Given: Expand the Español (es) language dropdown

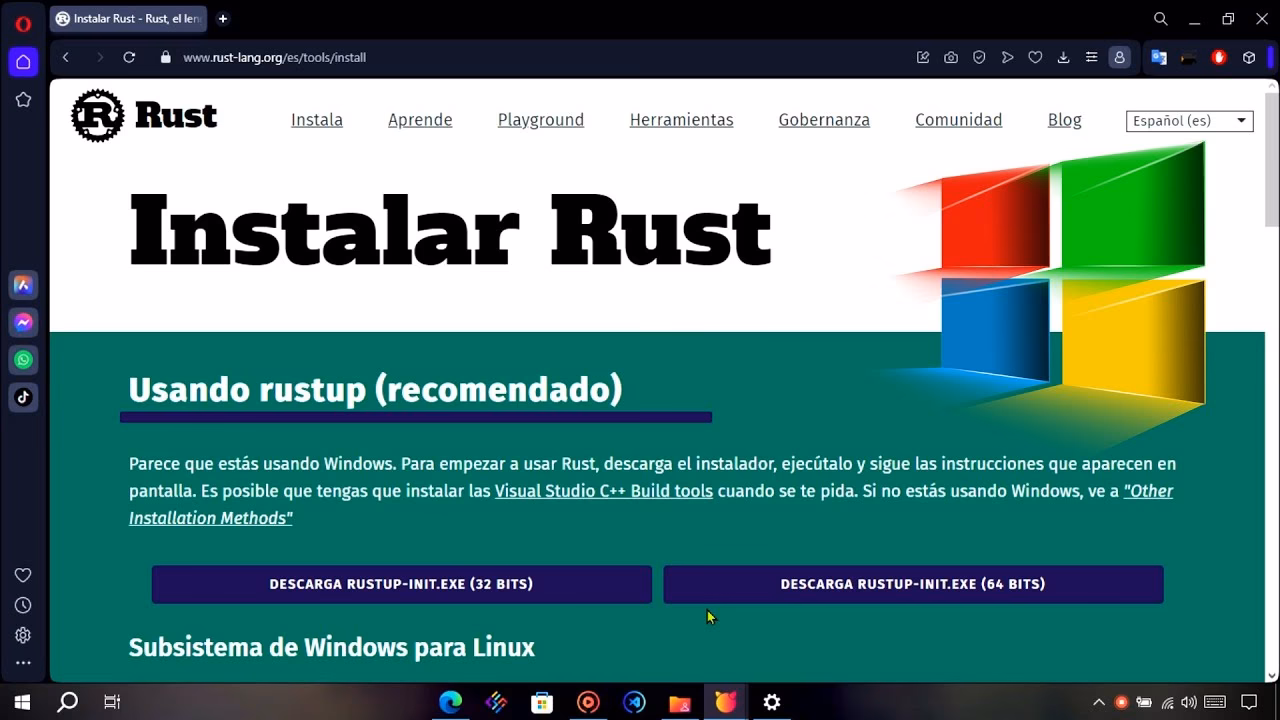Looking at the screenshot, I should point(1189,121).
